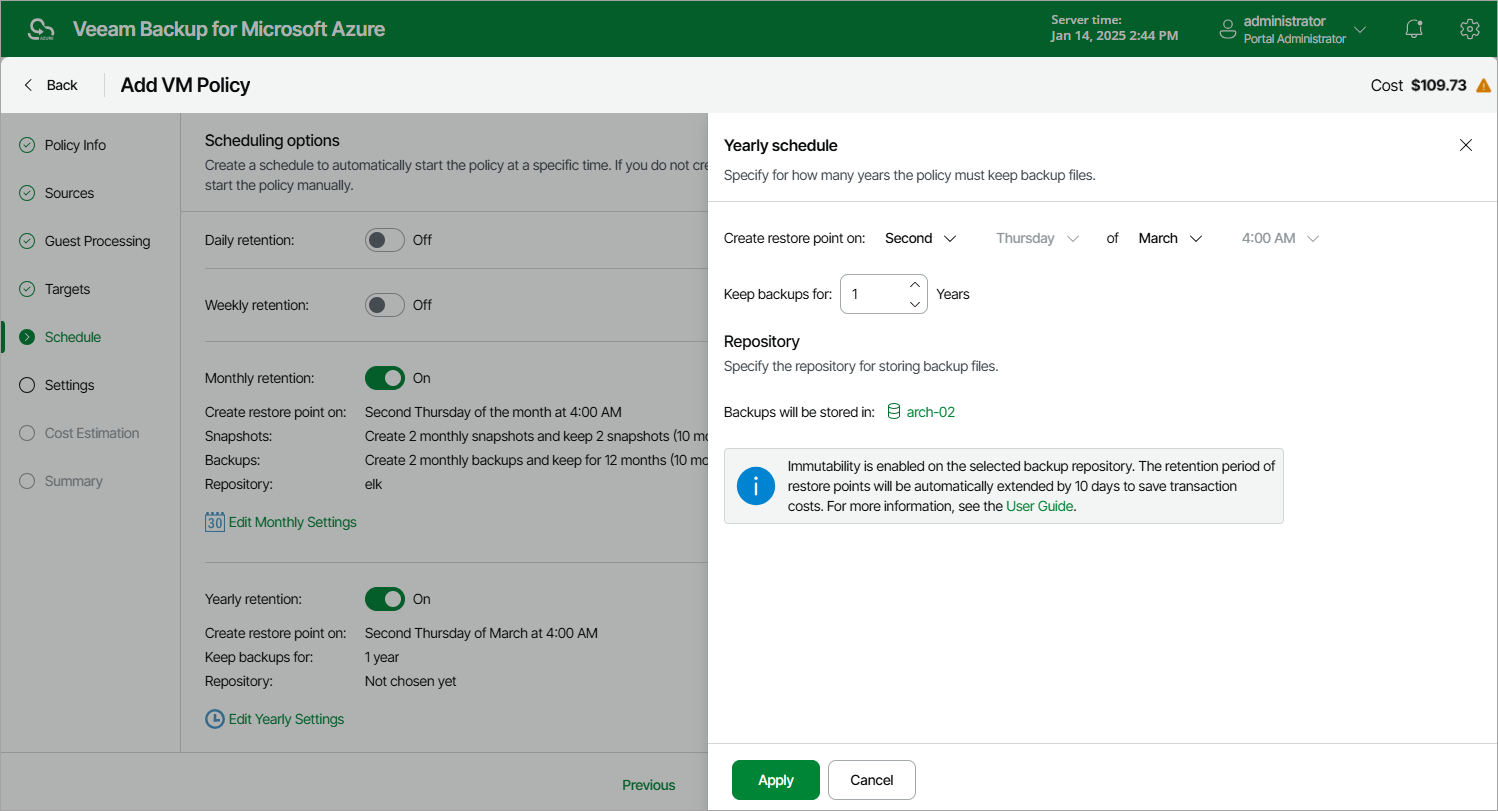Open the notifications bell icon

[1414, 29]
